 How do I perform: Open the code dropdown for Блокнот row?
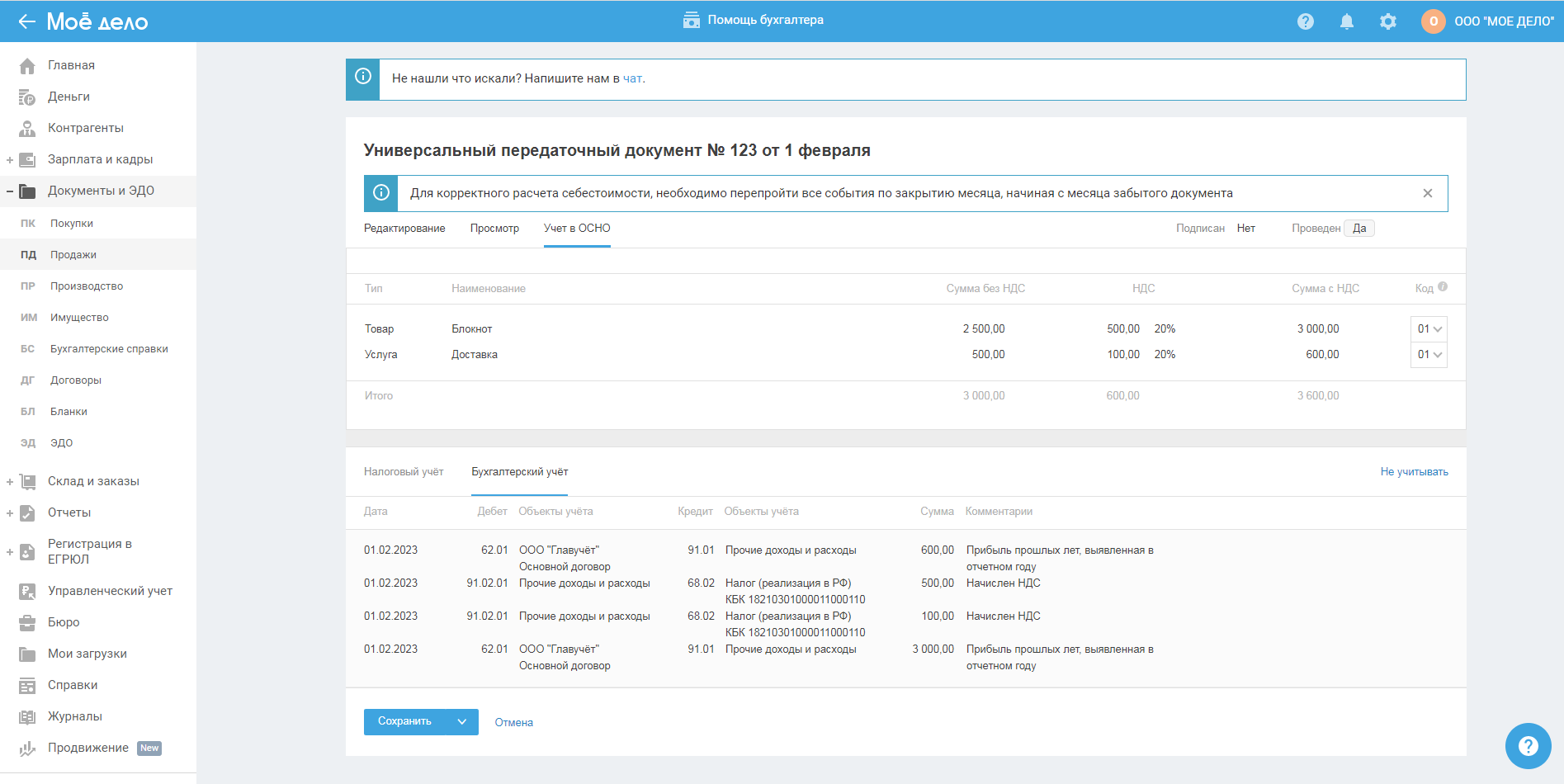pyautogui.click(x=1429, y=329)
